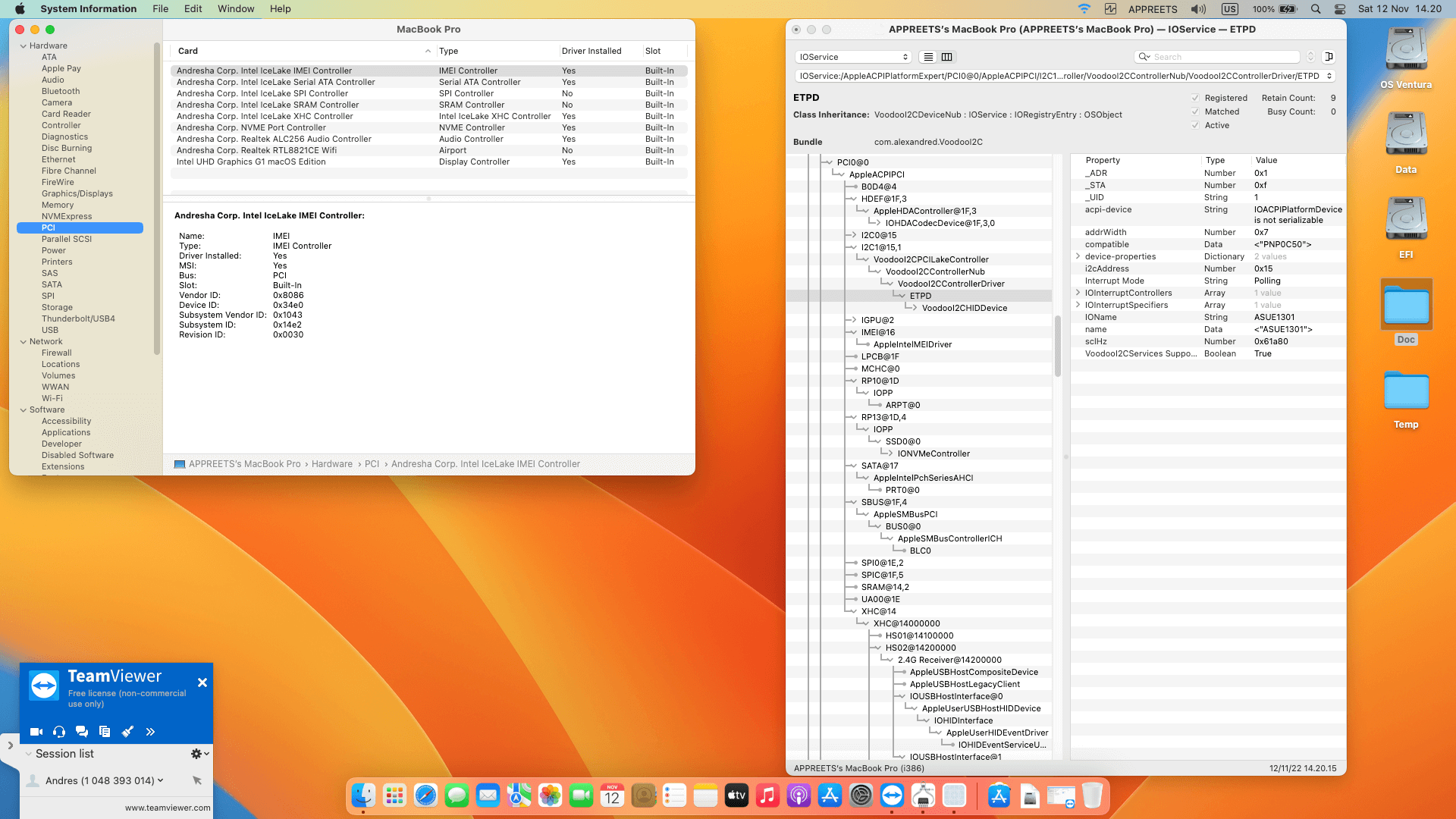Open Messages from the Dock
Screen dimensions: 1456x819
(x=457, y=795)
